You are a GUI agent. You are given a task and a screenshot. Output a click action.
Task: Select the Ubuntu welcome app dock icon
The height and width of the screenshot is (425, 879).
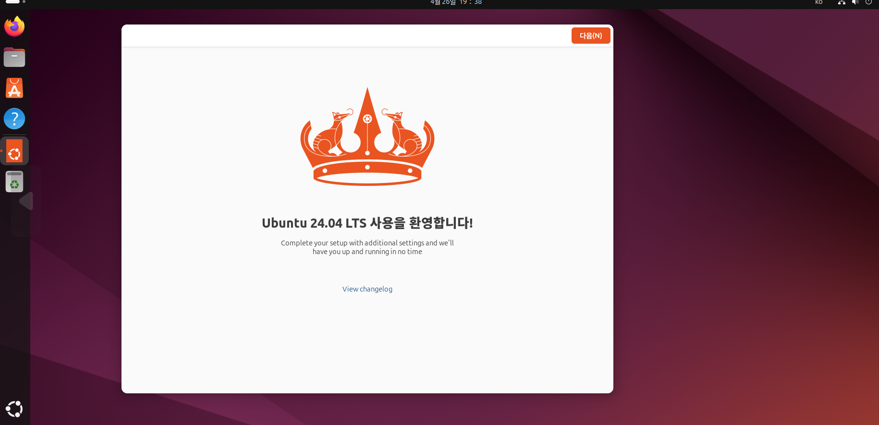pos(15,151)
